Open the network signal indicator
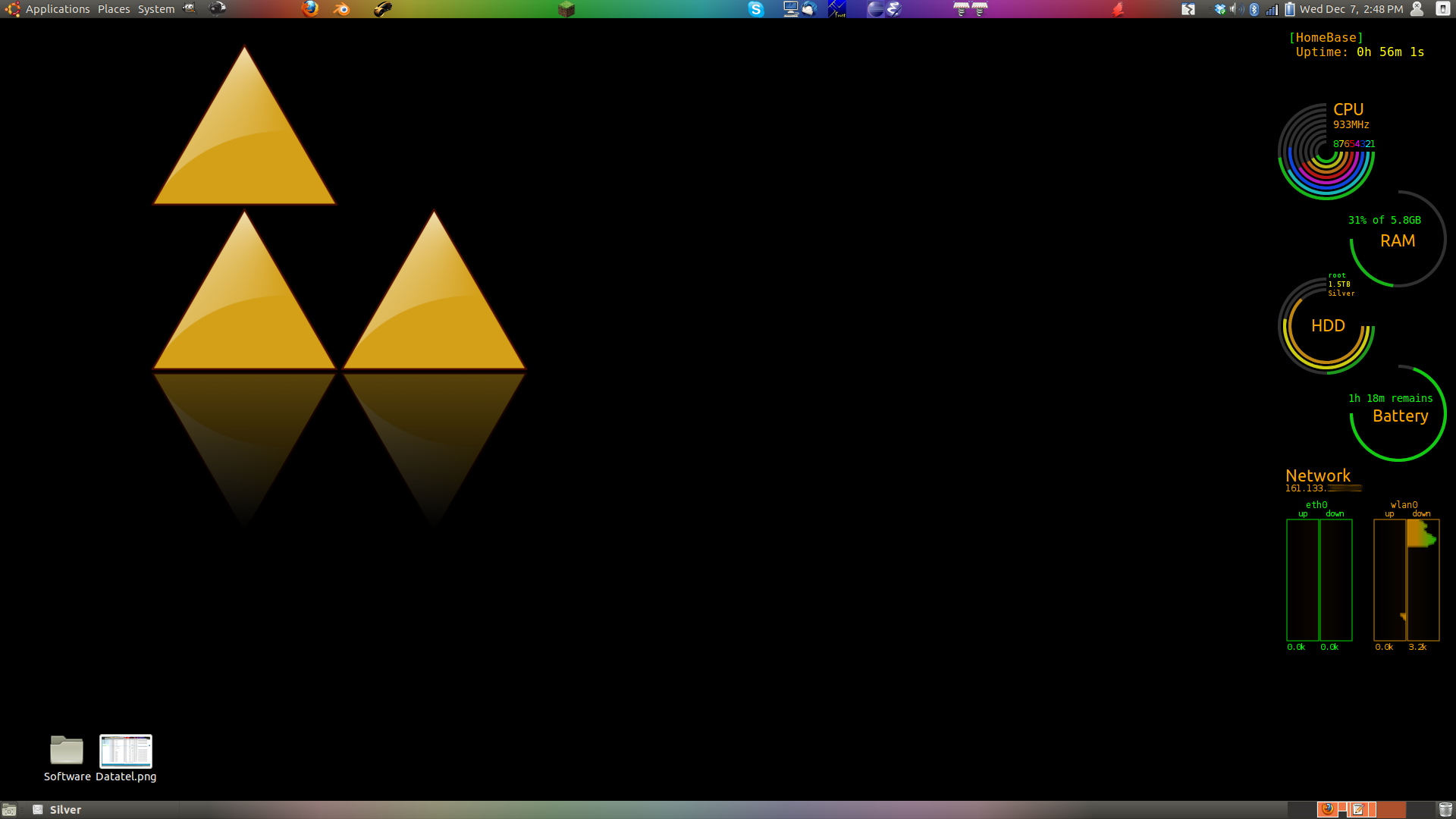 point(1272,9)
